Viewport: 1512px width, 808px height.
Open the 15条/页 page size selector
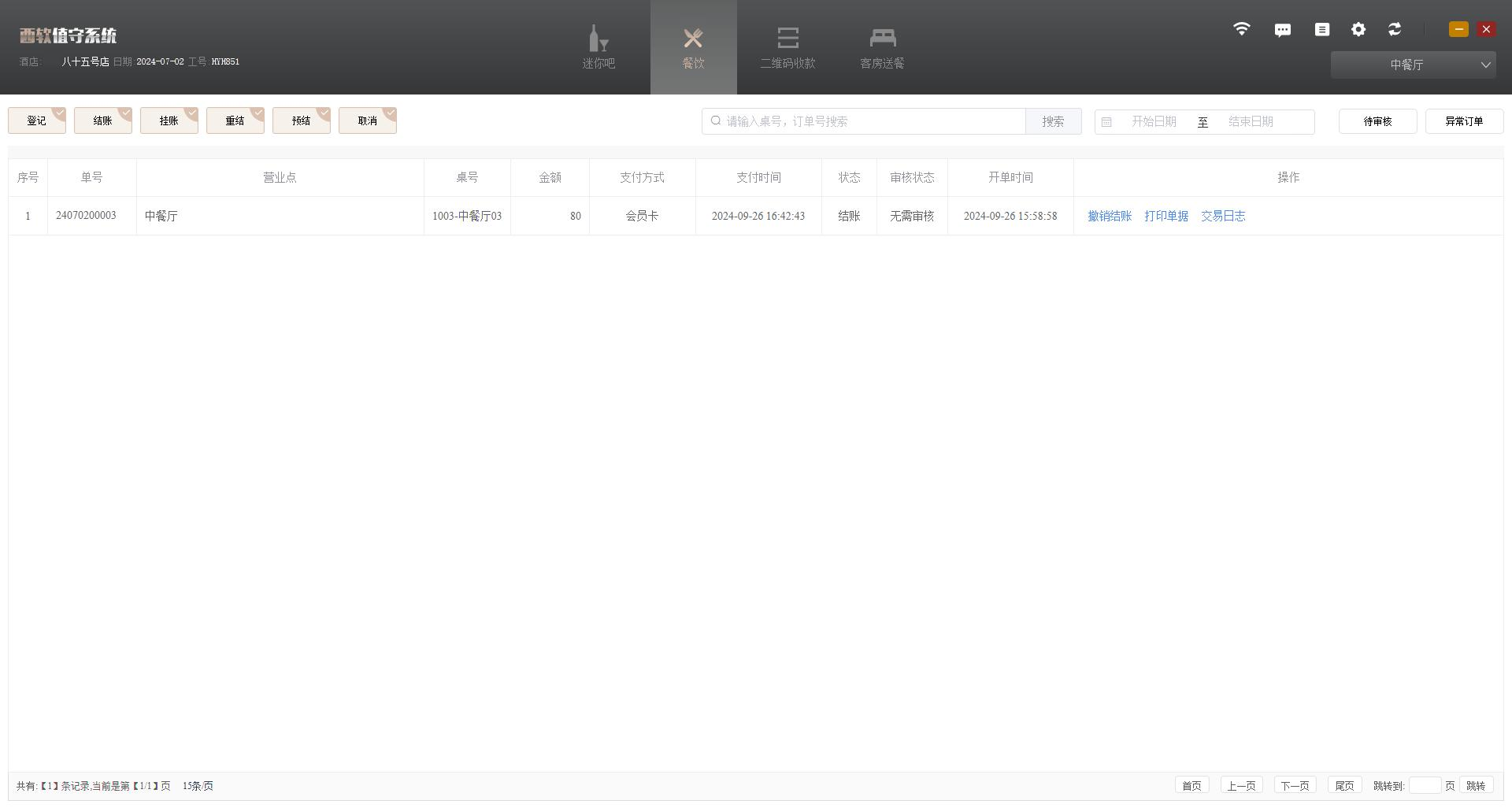[x=198, y=786]
